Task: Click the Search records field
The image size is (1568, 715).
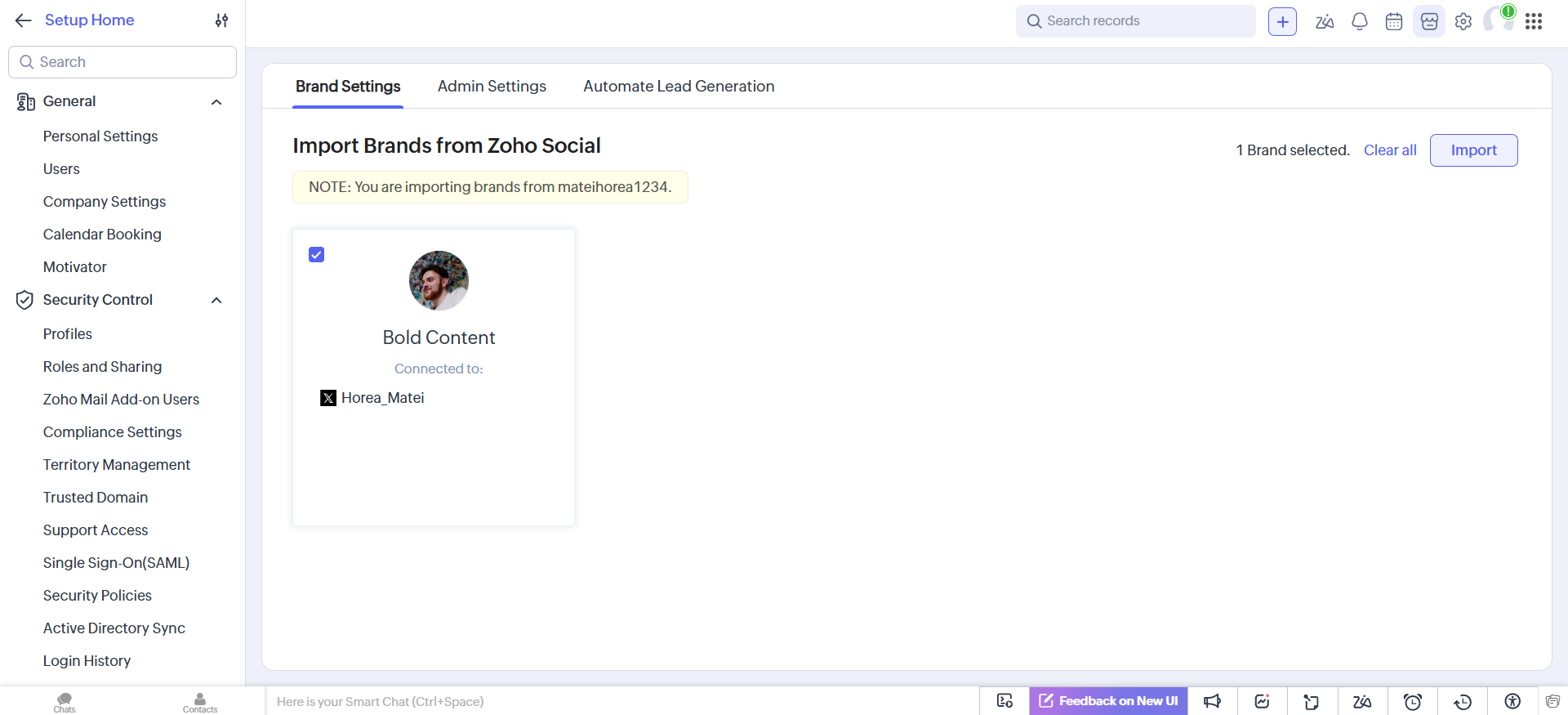Action: [x=1135, y=21]
